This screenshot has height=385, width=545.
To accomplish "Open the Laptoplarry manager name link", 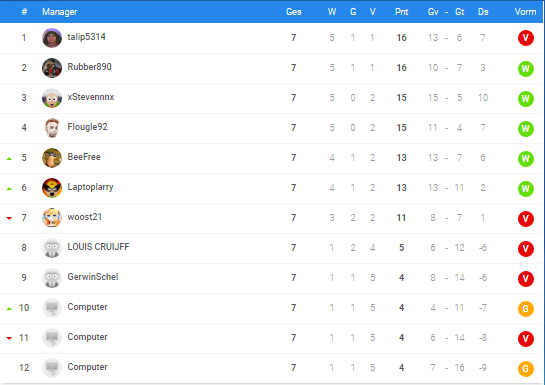I will point(90,187).
